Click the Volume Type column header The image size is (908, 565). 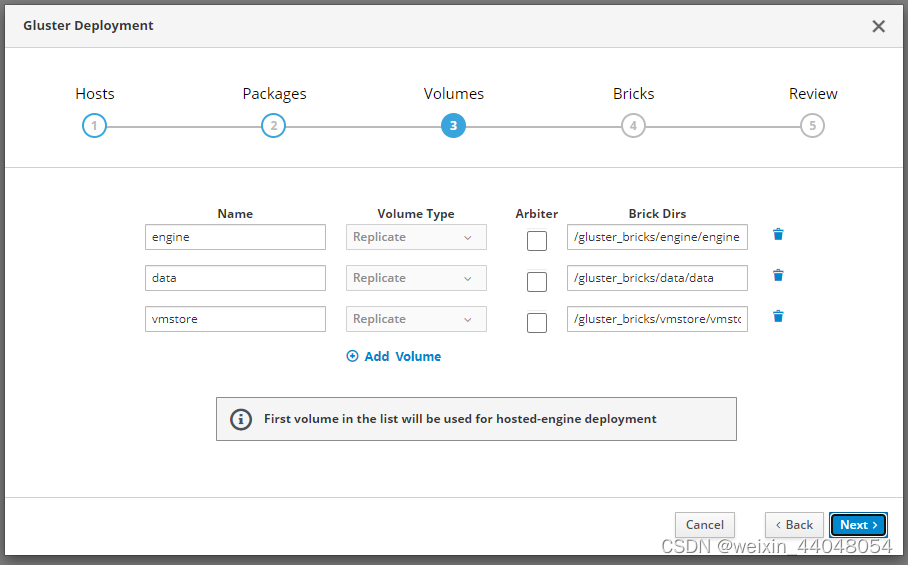coord(416,214)
